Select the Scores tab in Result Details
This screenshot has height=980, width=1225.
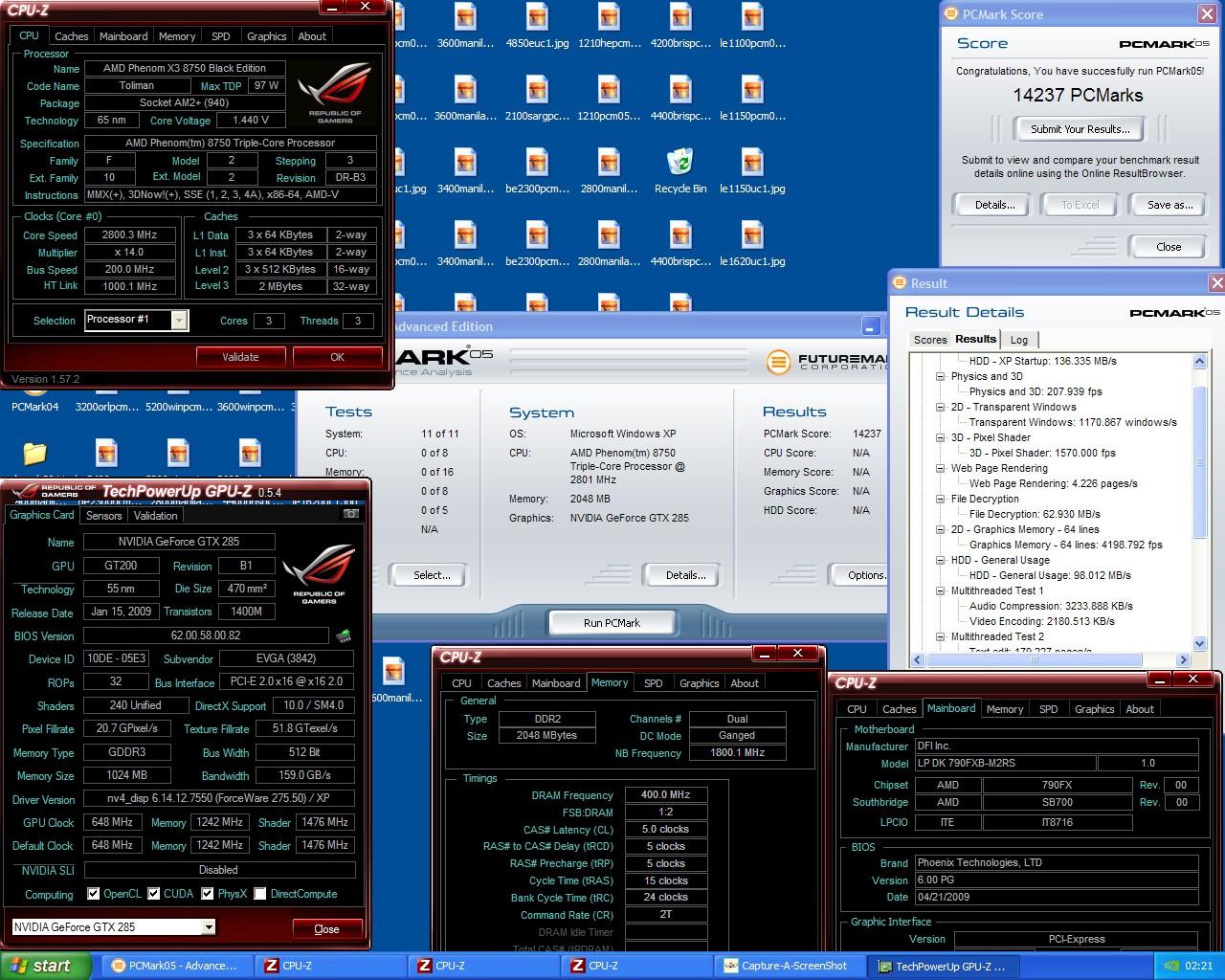pos(929,340)
